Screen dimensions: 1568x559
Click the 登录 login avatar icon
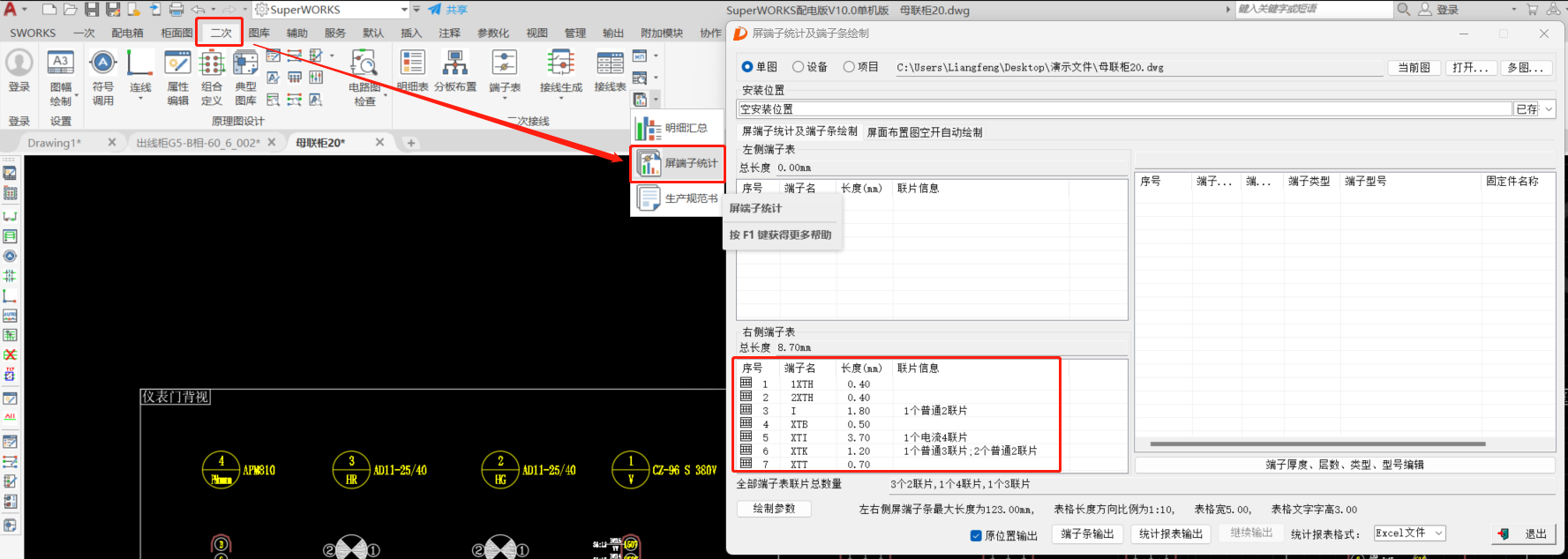(19, 63)
